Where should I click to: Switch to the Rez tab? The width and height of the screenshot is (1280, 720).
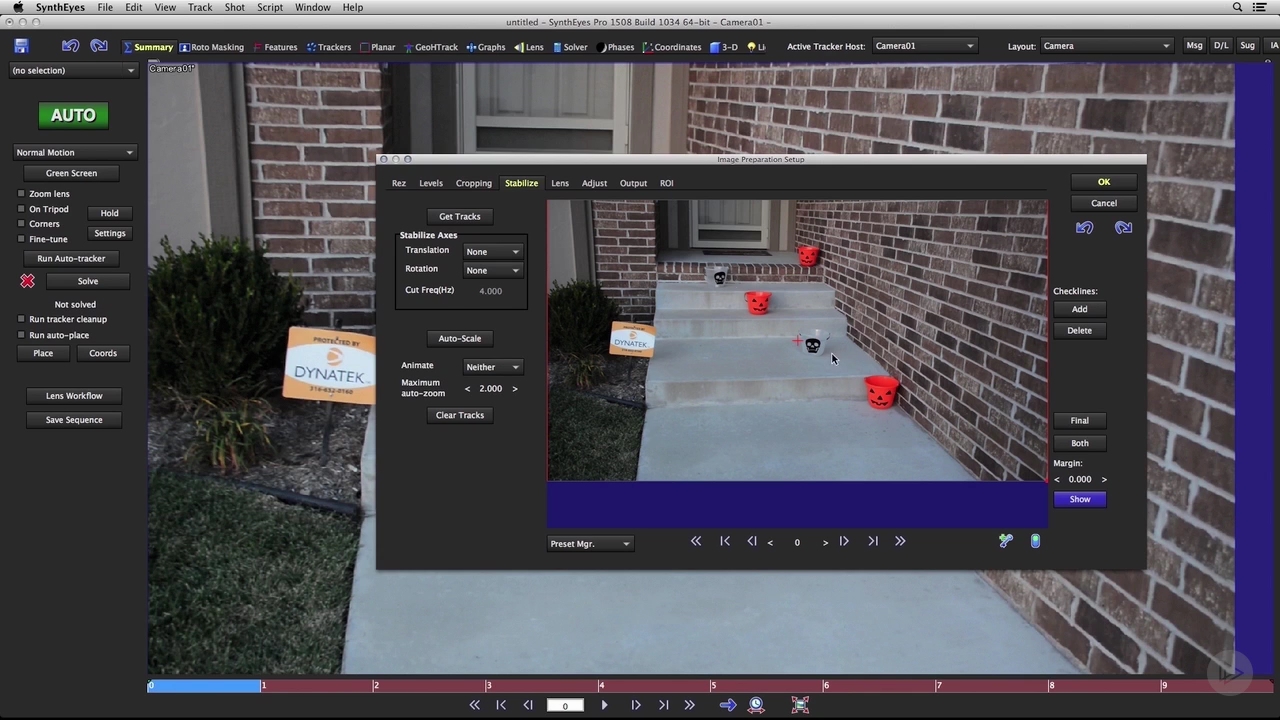point(399,184)
